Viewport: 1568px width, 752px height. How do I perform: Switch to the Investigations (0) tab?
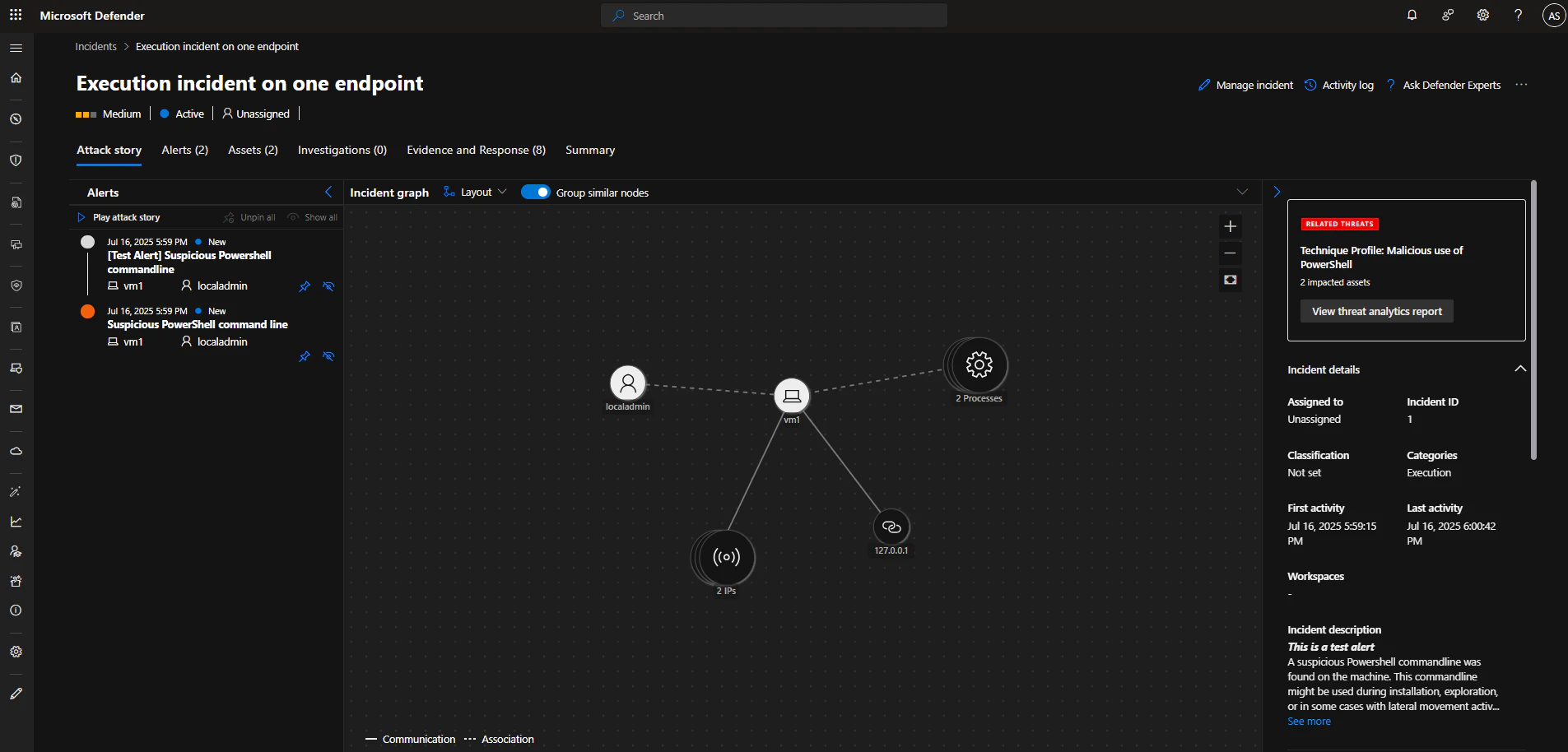click(342, 150)
